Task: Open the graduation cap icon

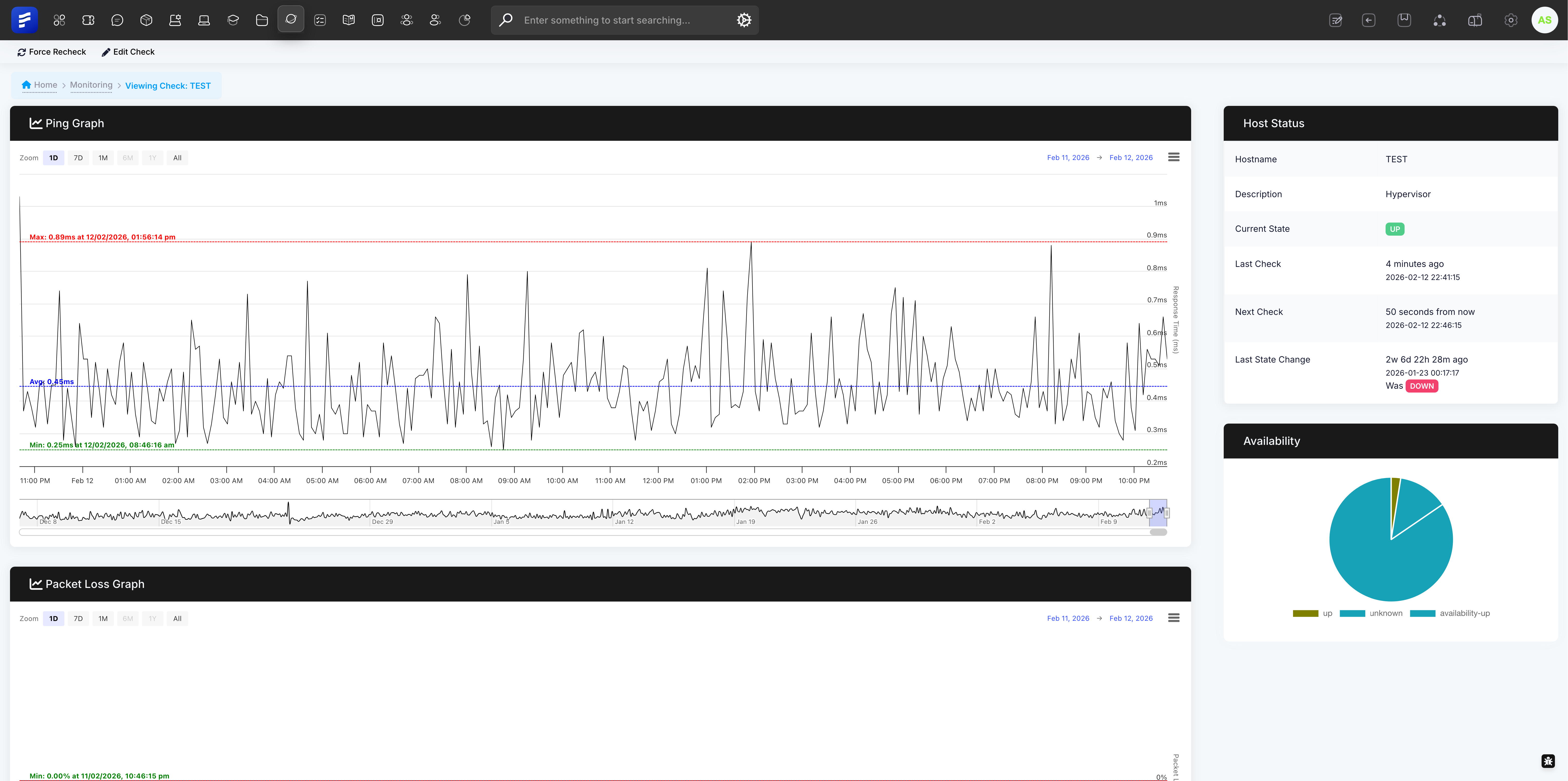Action: coord(233,20)
